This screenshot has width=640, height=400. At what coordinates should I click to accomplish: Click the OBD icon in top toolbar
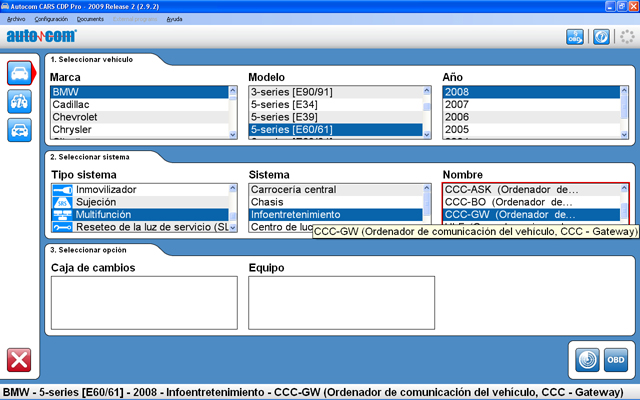tap(575, 37)
